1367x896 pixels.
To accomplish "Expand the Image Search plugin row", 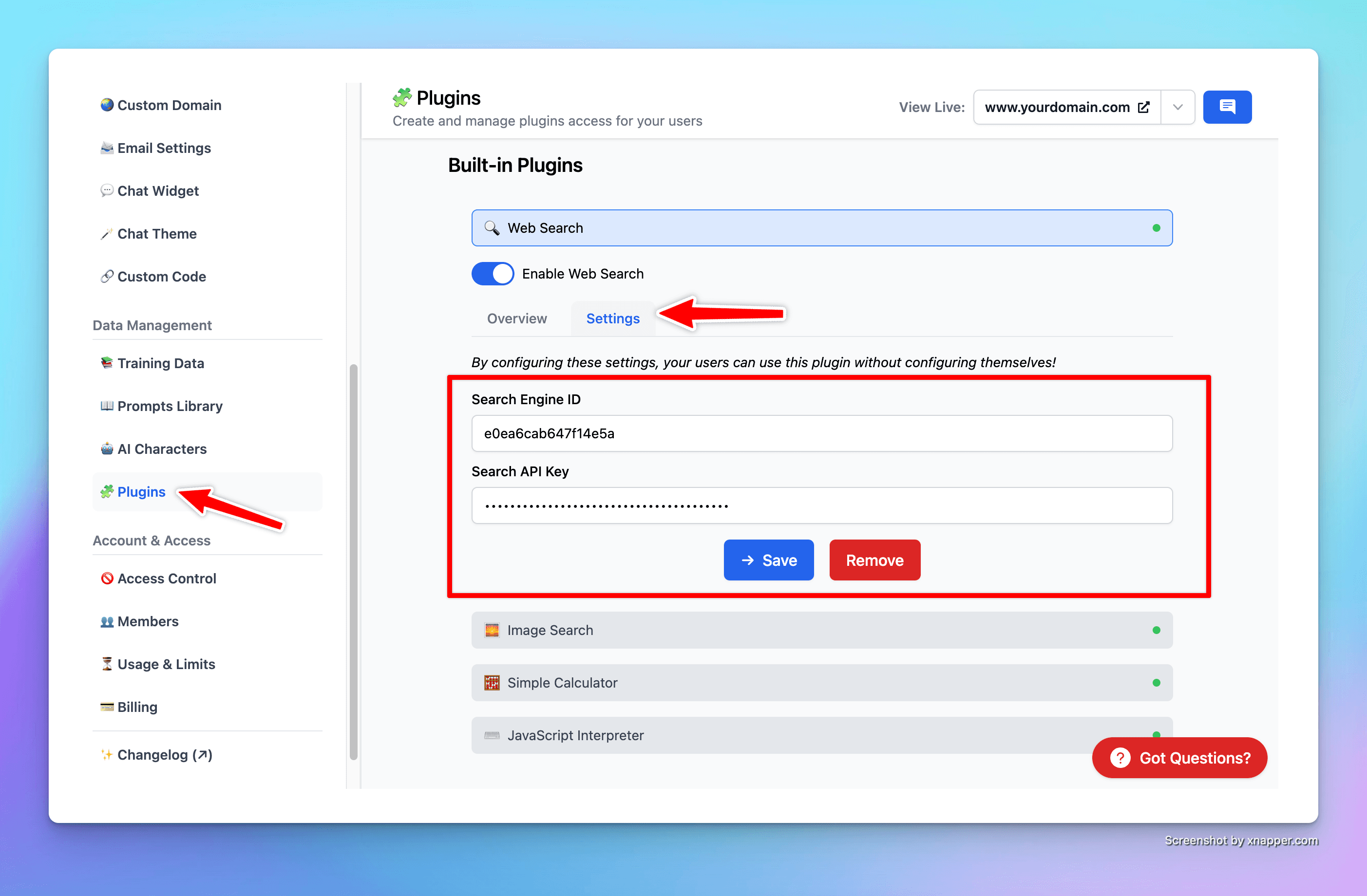I will (x=821, y=630).
